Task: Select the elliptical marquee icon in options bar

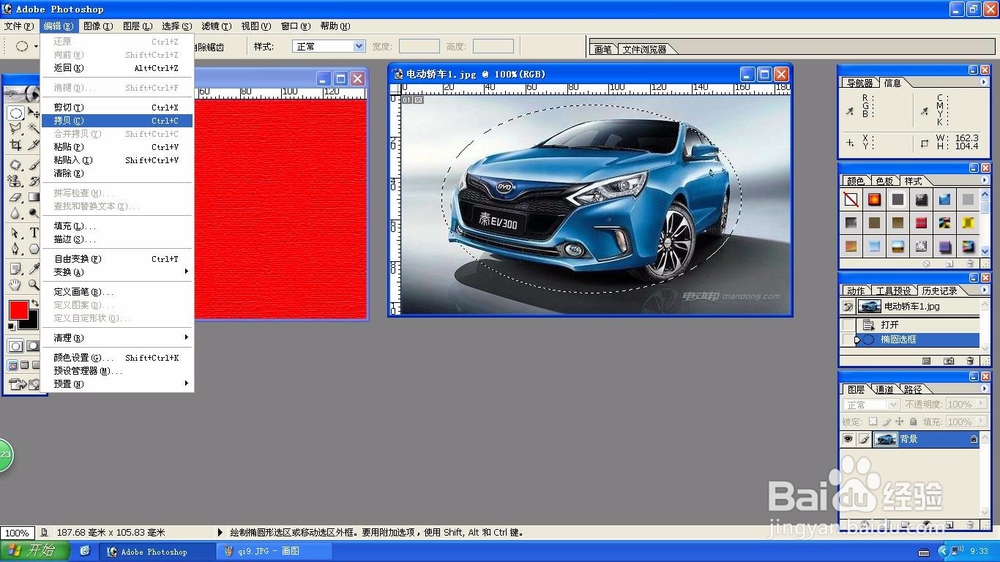Action: 22,46
